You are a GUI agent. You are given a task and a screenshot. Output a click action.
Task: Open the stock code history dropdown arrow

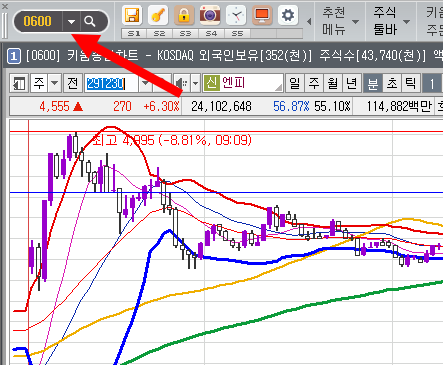[x=145, y=83]
